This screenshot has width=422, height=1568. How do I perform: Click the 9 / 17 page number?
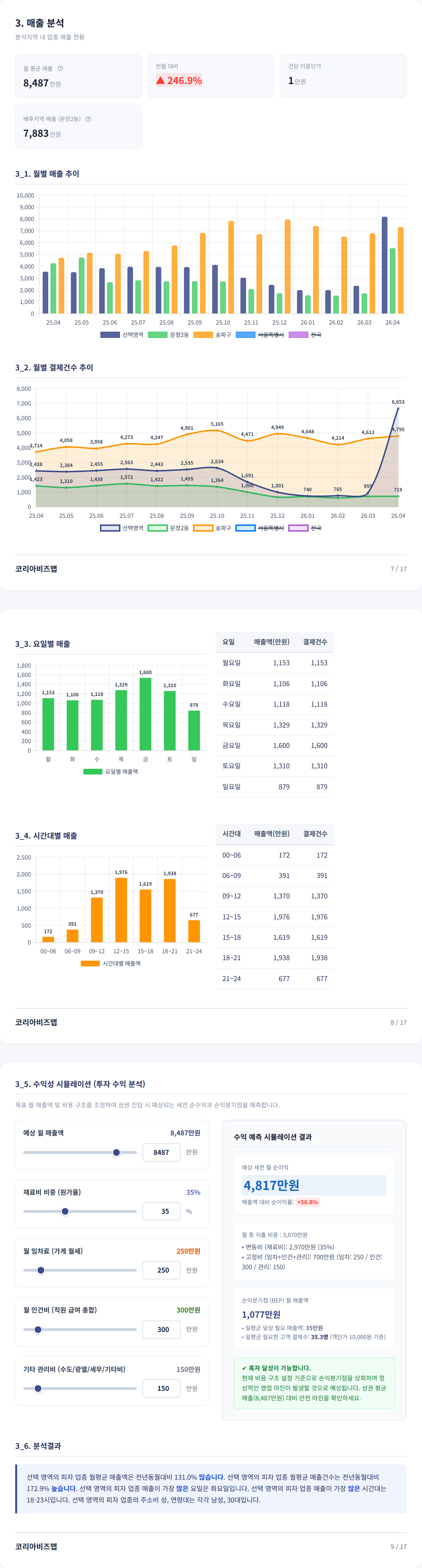[398, 1546]
